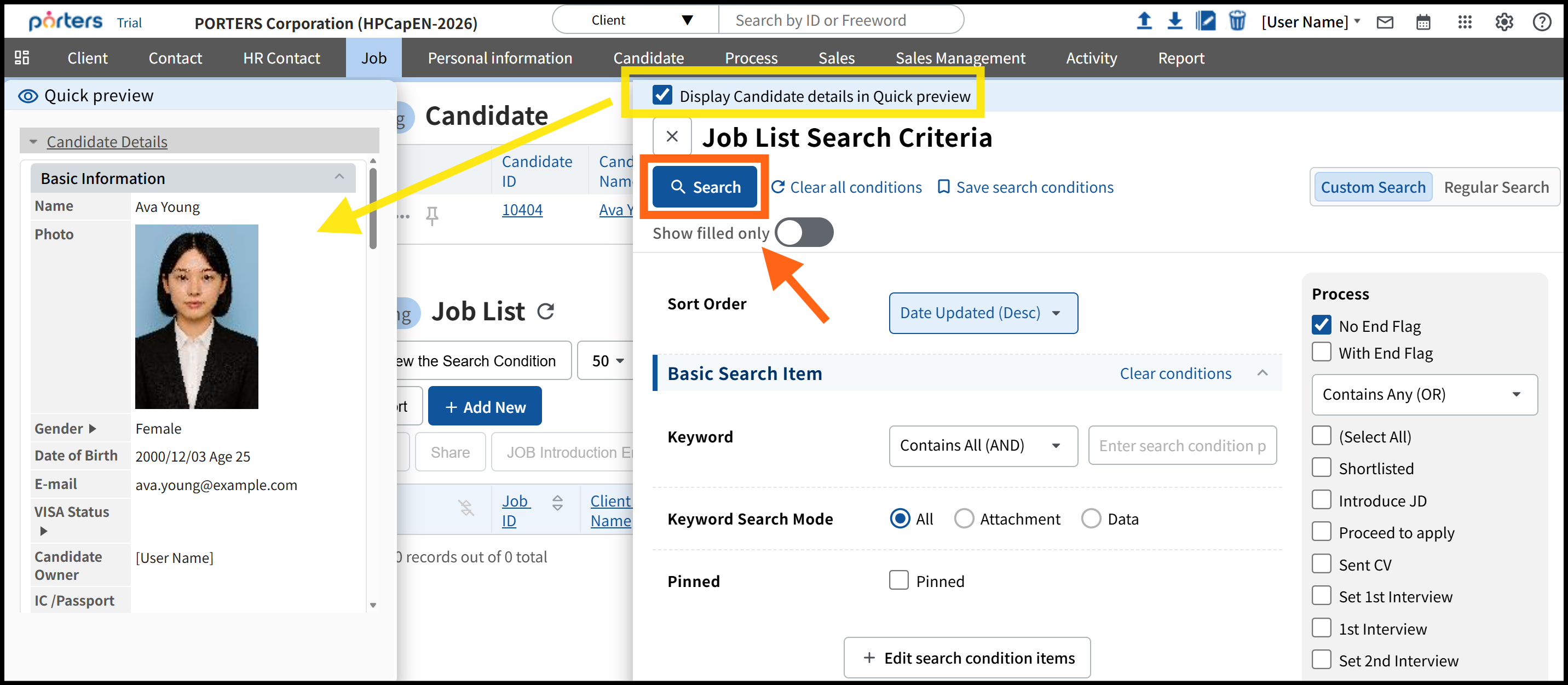Collapse the Basic Search Item section
Viewport: 1568px width, 685px height.
(x=1263, y=373)
